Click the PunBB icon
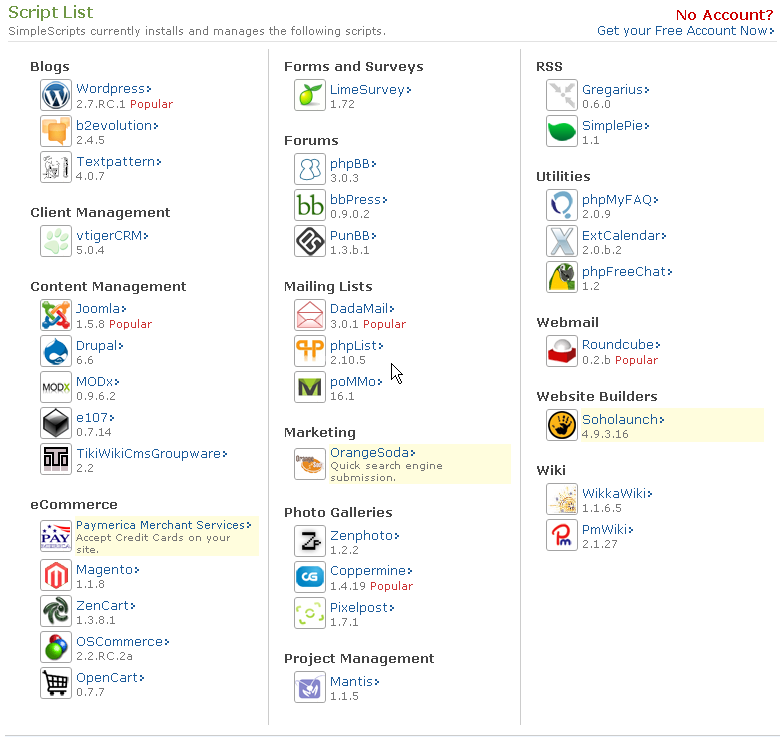The image size is (784, 737). click(x=310, y=241)
